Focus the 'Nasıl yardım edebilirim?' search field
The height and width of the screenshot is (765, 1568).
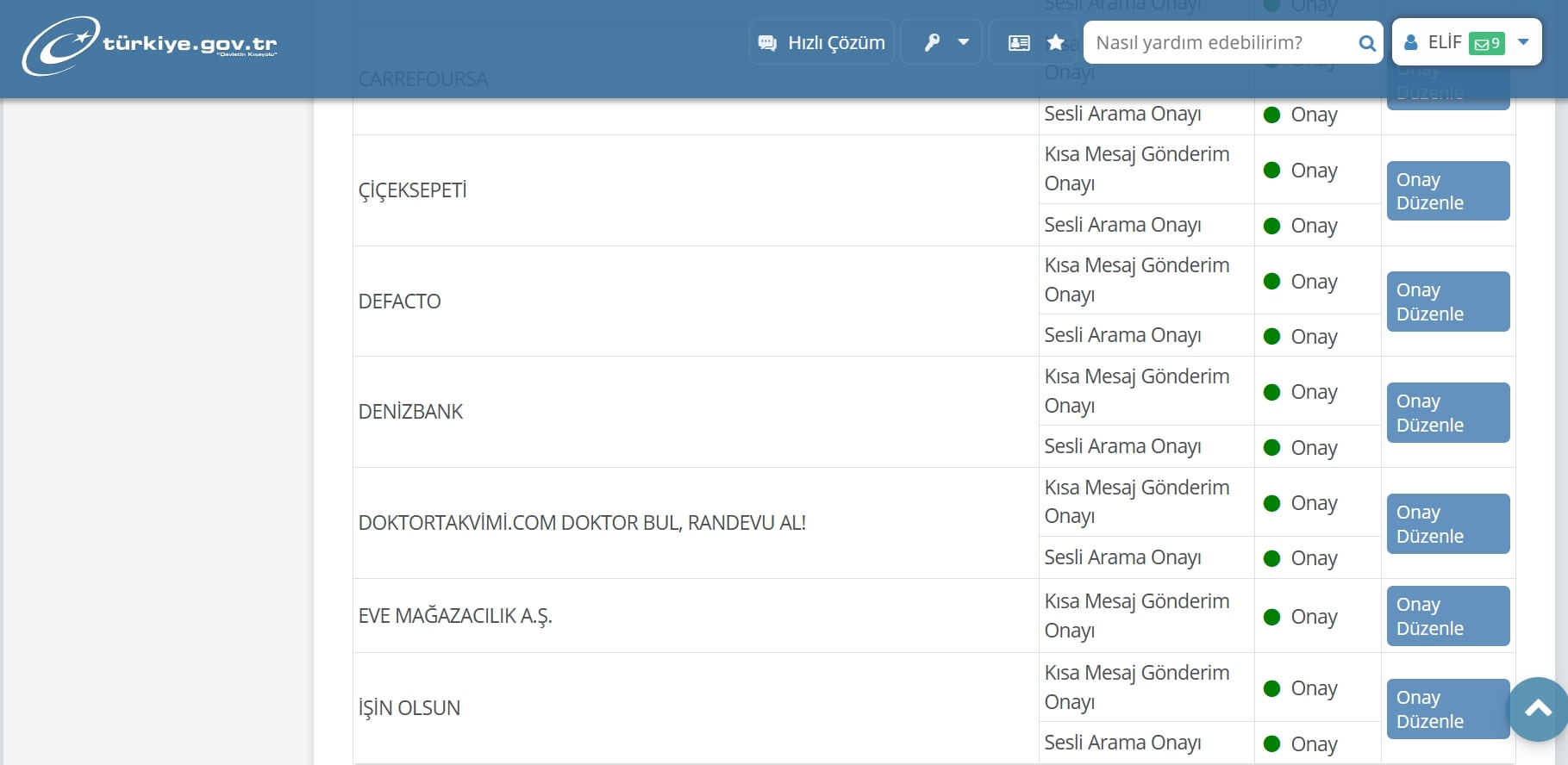click(x=1220, y=42)
